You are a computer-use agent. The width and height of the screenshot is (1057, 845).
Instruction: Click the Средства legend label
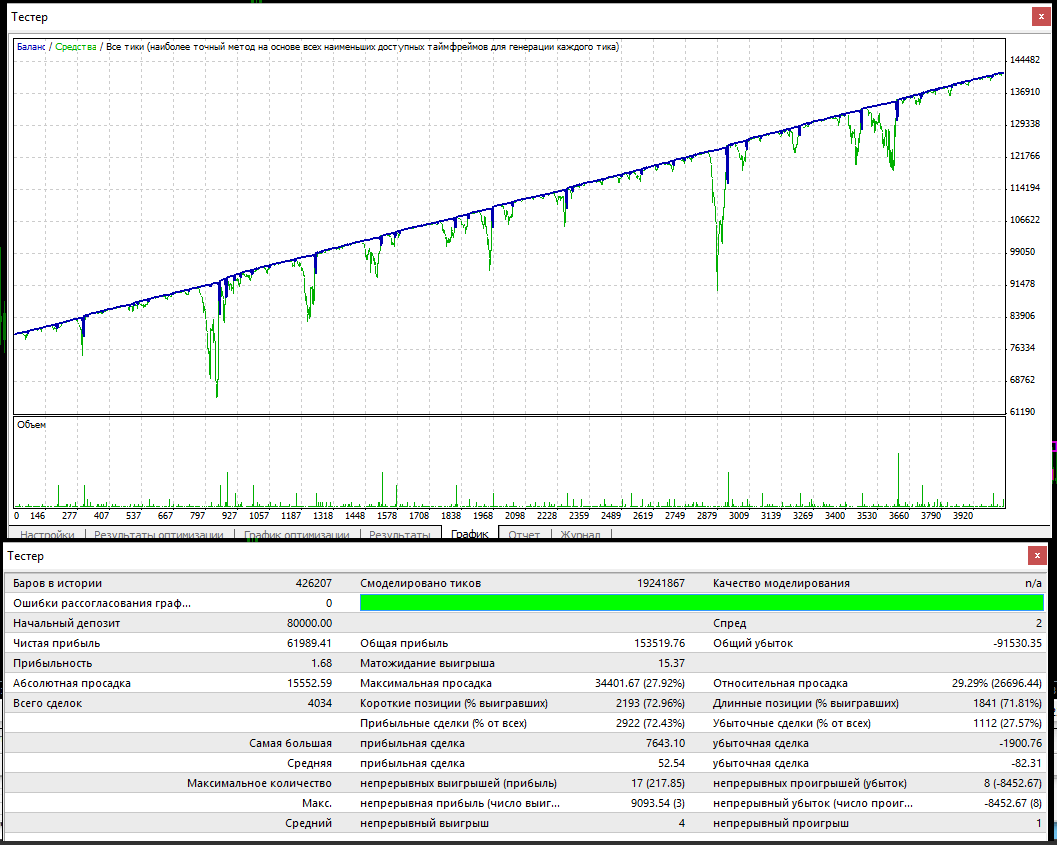point(76,46)
